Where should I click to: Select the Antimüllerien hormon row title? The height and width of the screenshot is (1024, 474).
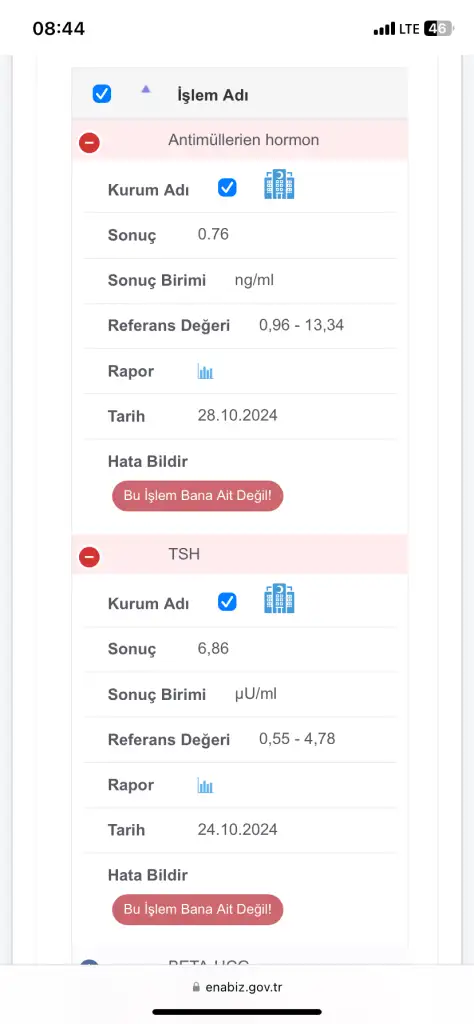point(244,140)
